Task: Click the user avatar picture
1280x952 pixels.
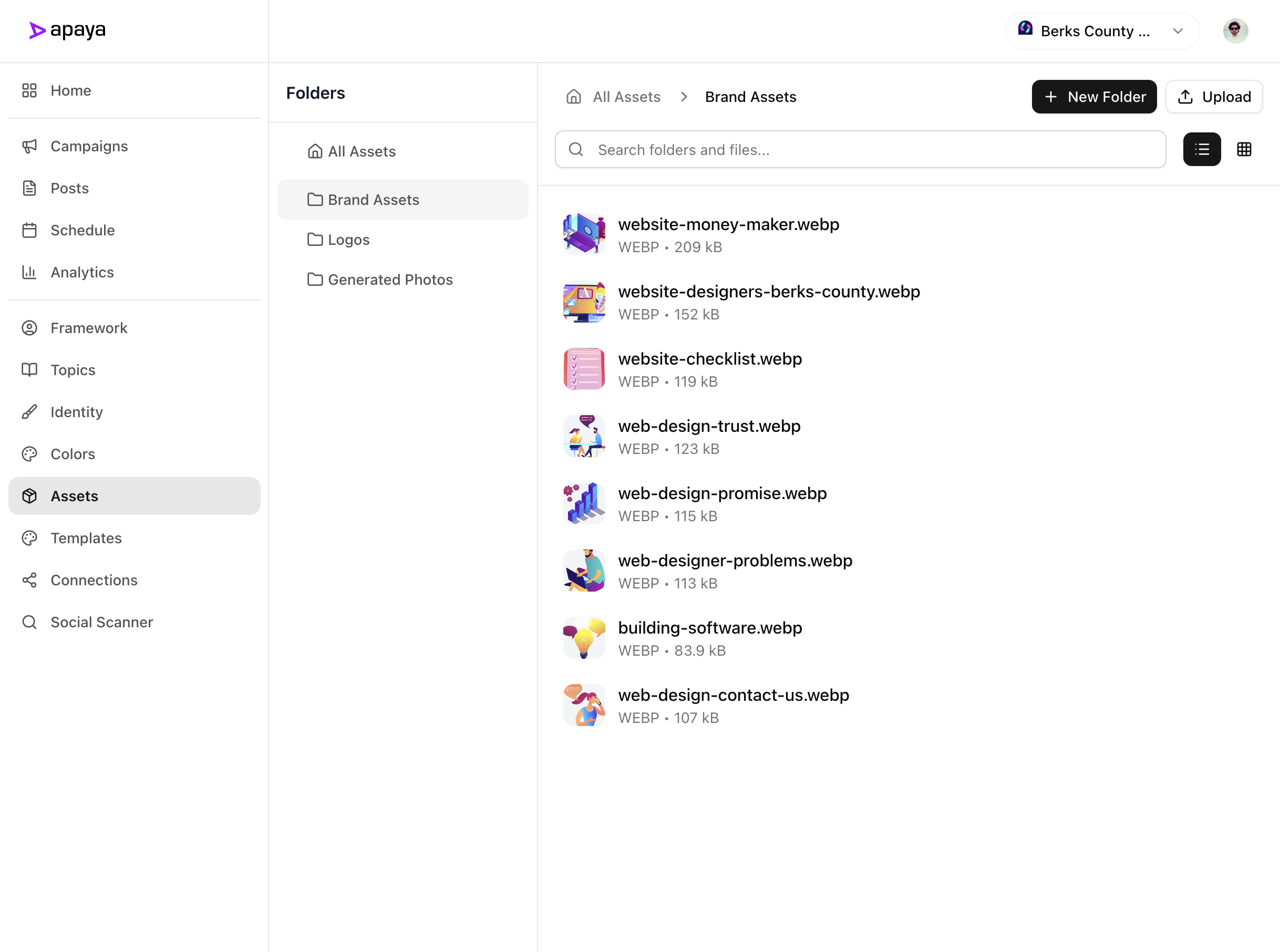Action: [x=1235, y=31]
